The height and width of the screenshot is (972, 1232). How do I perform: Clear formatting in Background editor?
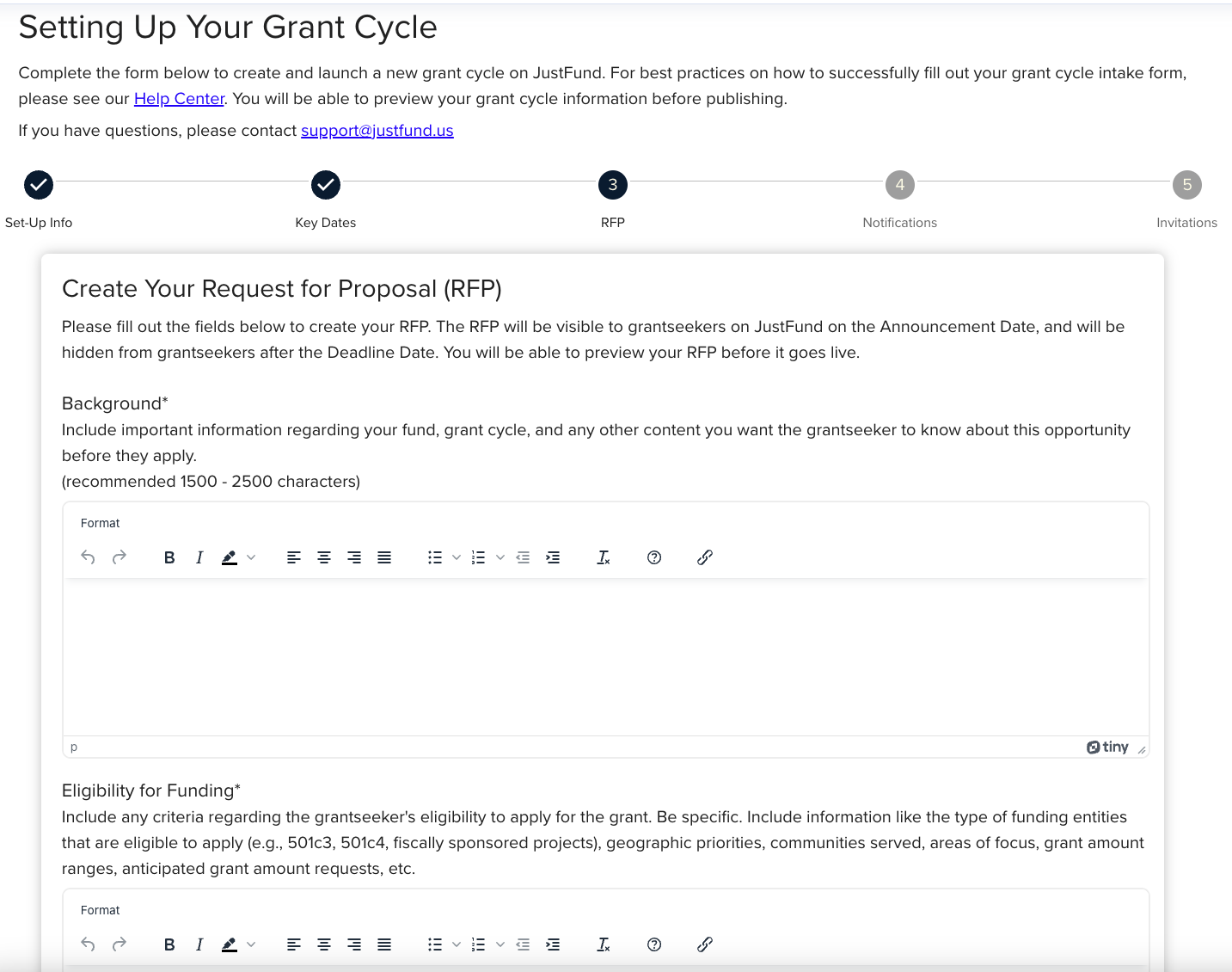pyautogui.click(x=604, y=557)
